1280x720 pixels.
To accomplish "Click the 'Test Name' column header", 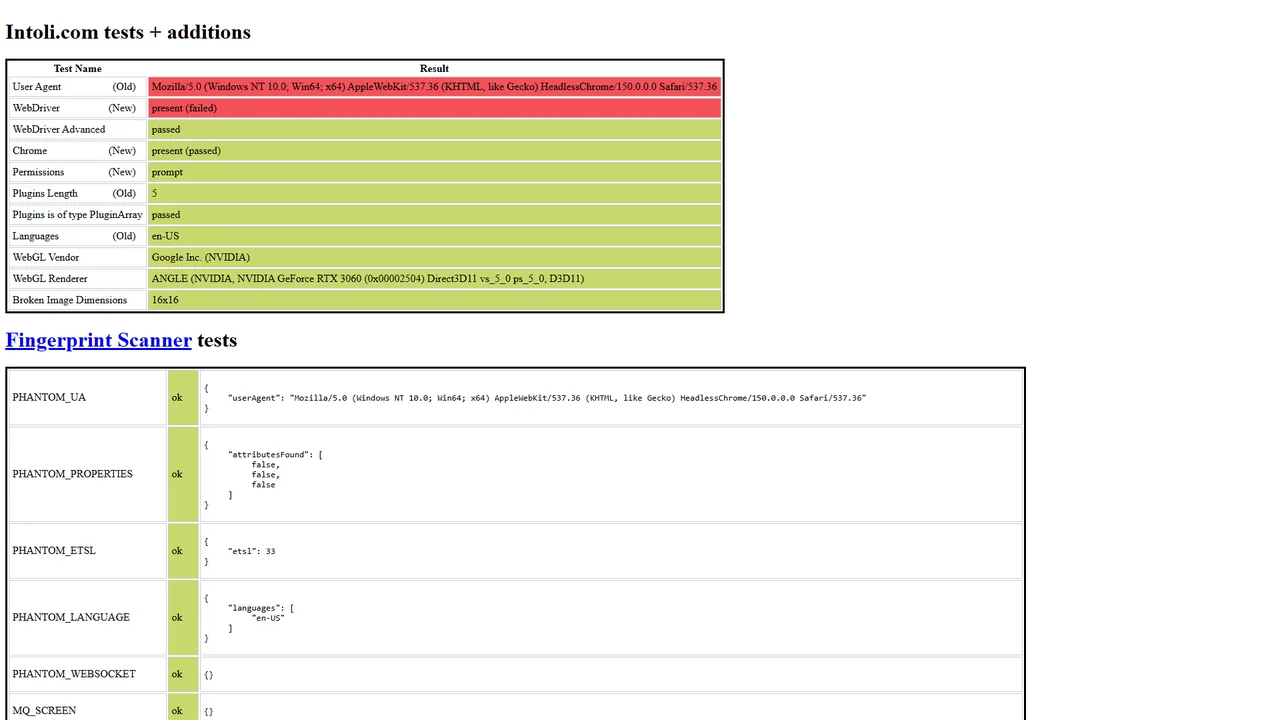I will click(77, 68).
